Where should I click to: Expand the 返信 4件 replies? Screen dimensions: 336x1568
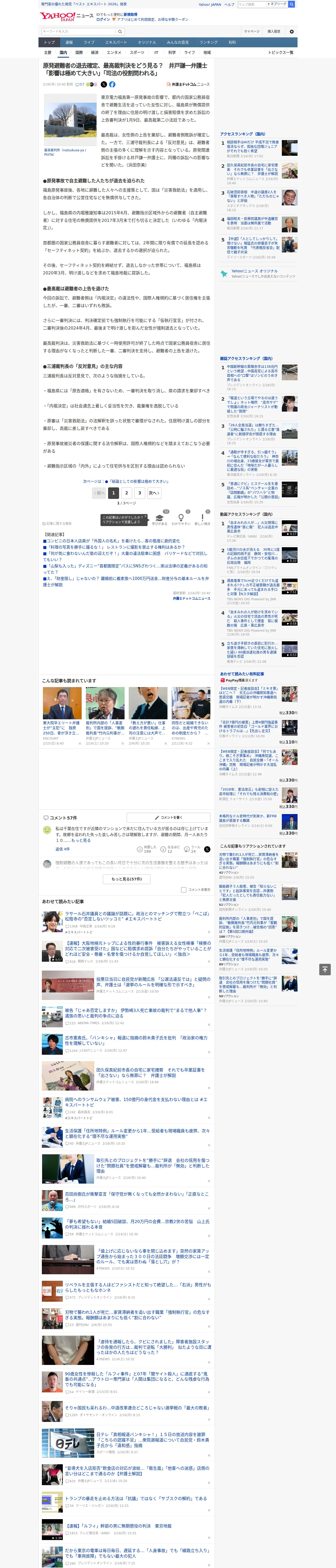[62, 849]
